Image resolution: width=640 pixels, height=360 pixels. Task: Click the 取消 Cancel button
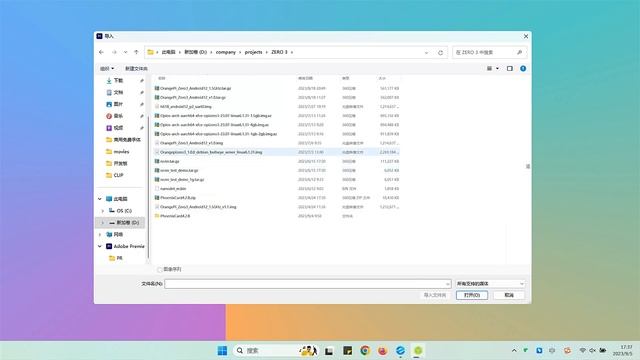coord(509,295)
